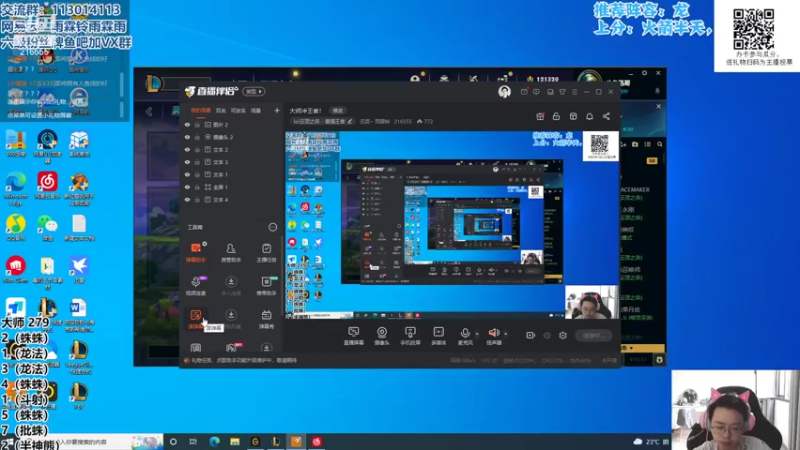Open 网易云音乐 desktop shortcut
This screenshot has width=800, height=450.
pyautogui.click(x=47, y=186)
